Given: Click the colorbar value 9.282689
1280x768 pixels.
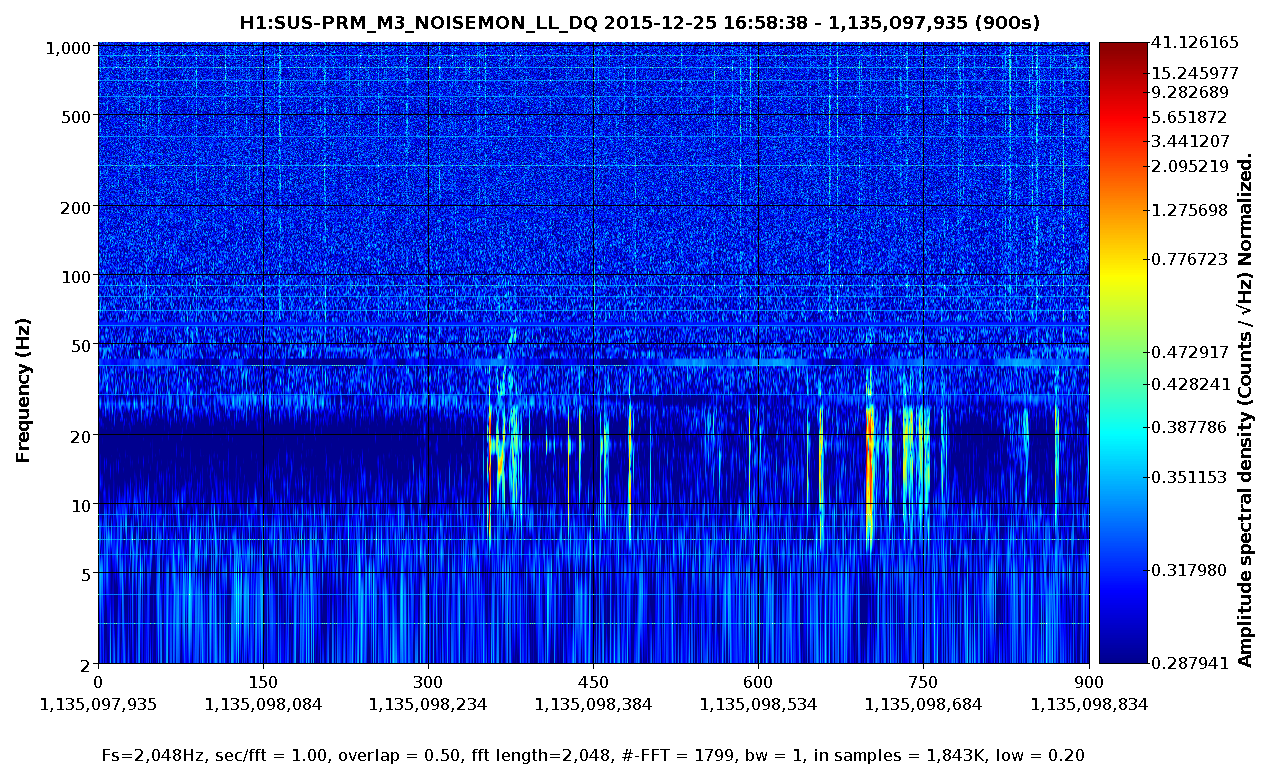Looking at the screenshot, I should coord(1189,92).
